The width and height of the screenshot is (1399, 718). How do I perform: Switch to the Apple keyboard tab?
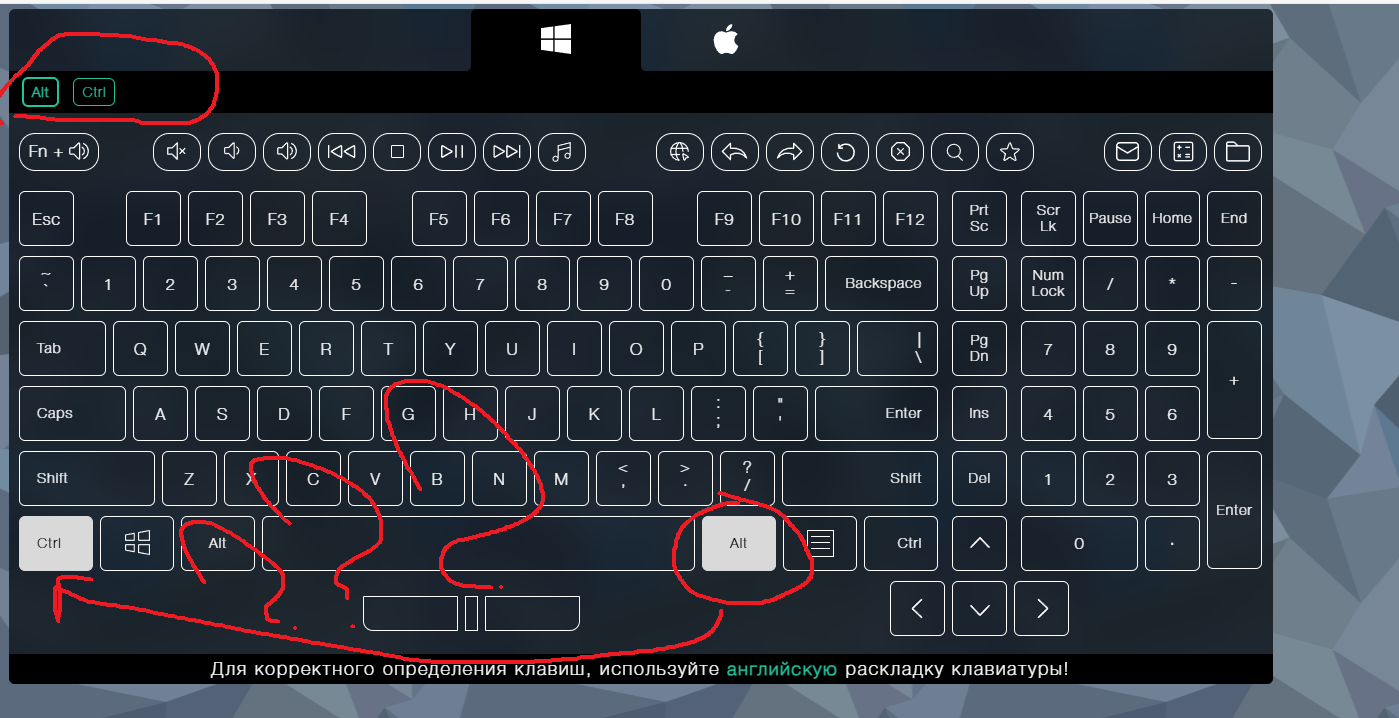(x=725, y=41)
